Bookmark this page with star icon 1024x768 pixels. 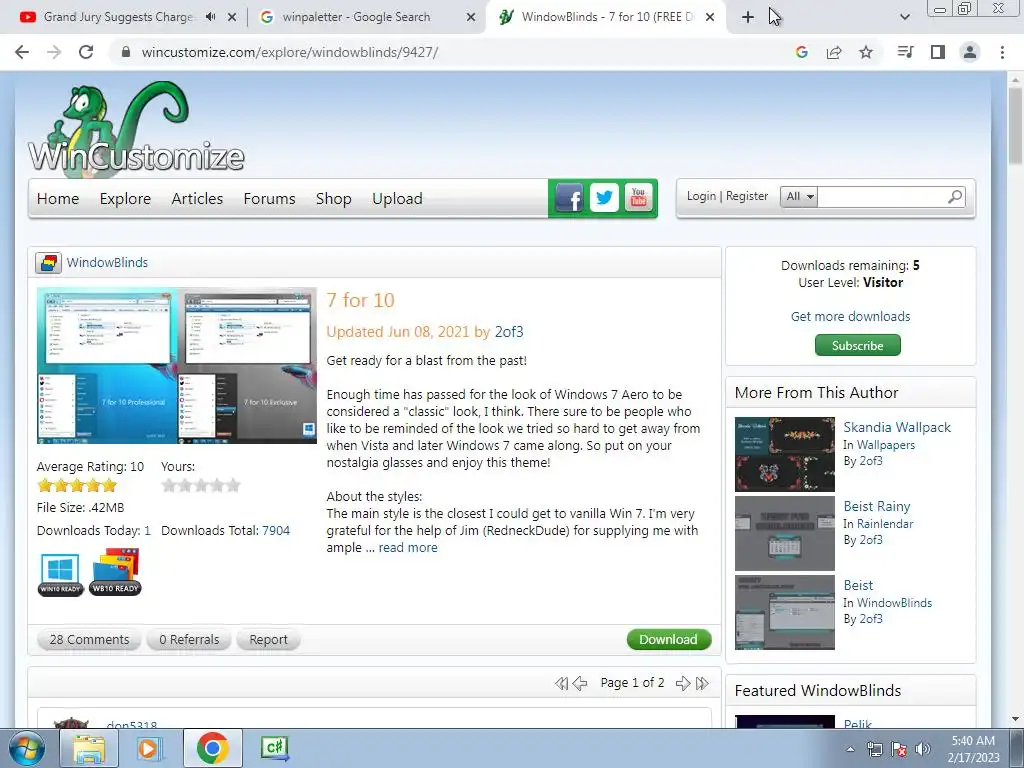coord(866,52)
